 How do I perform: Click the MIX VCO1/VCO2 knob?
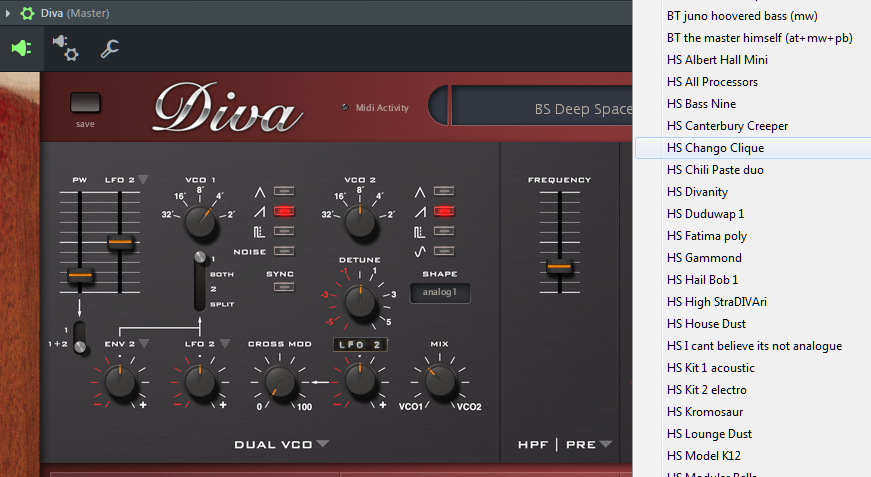click(440, 382)
